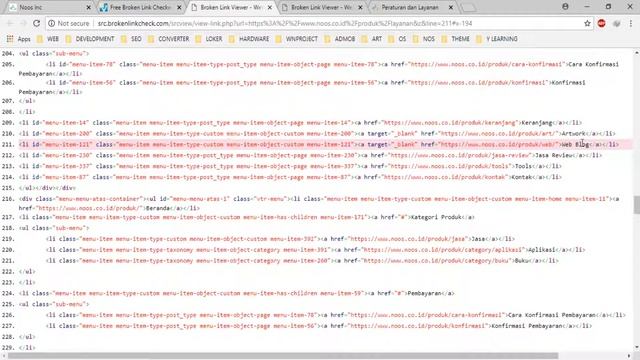Click the 'Buku' text on line 221
The image size is (640, 360).
pyautogui.click(x=522, y=260)
